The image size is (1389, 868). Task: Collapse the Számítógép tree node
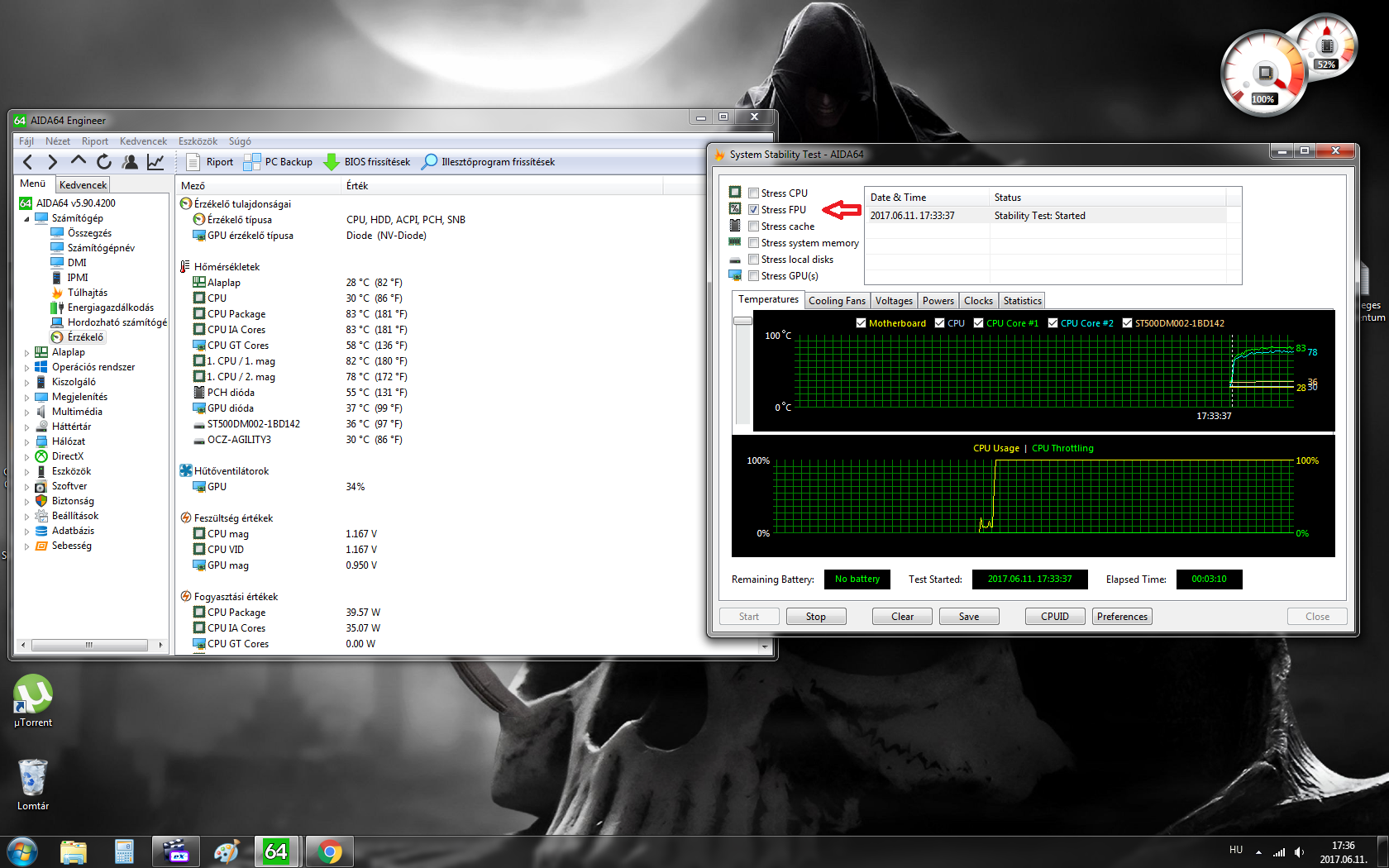pyautogui.click(x=26, y=219)
